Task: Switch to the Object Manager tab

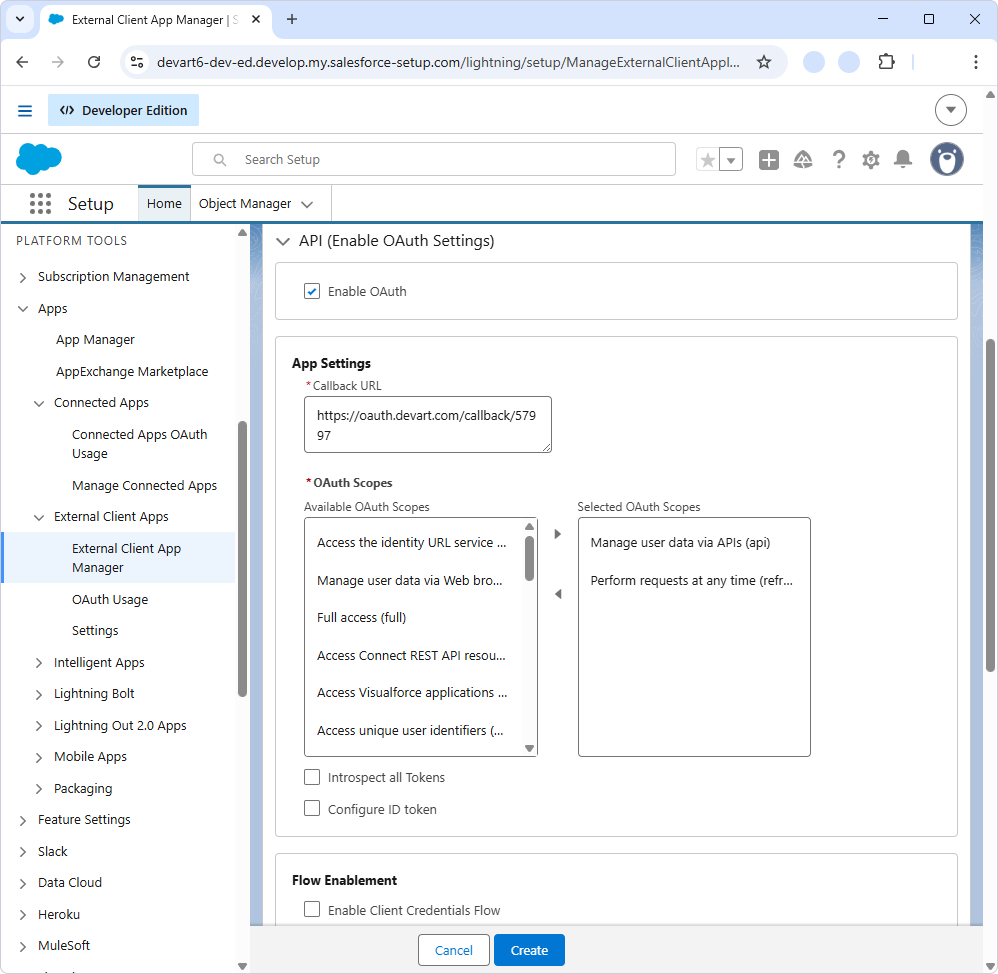Action: 245,204
